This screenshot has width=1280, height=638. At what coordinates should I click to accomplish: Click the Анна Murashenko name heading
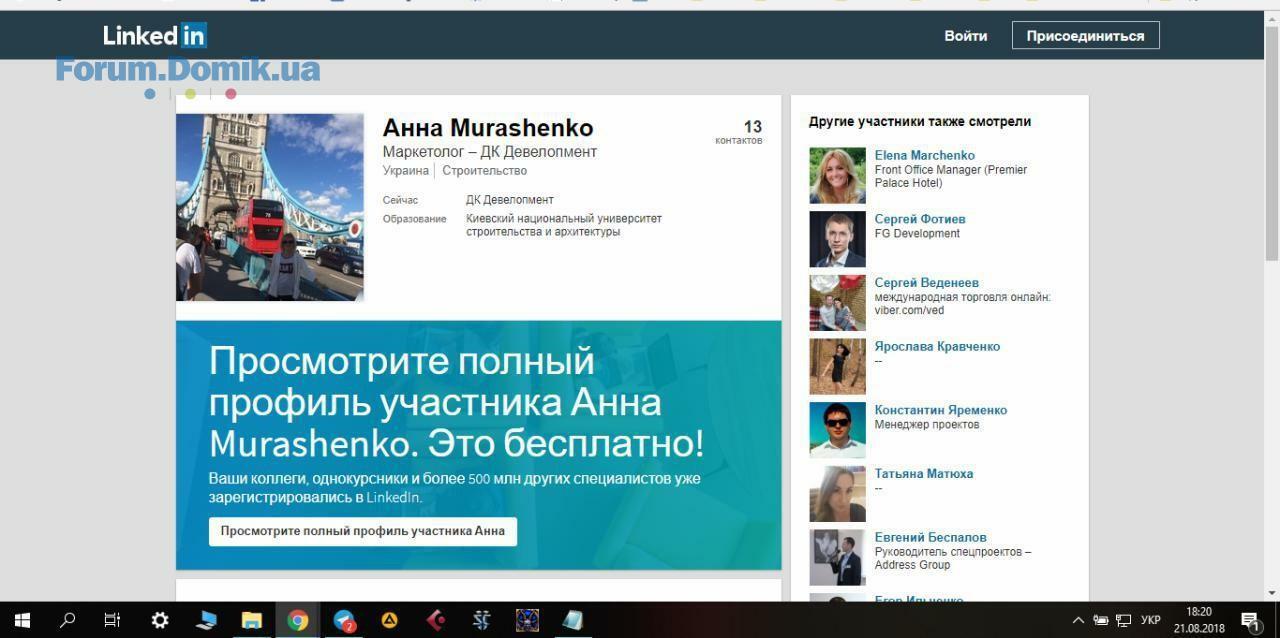tap(488, 128)
